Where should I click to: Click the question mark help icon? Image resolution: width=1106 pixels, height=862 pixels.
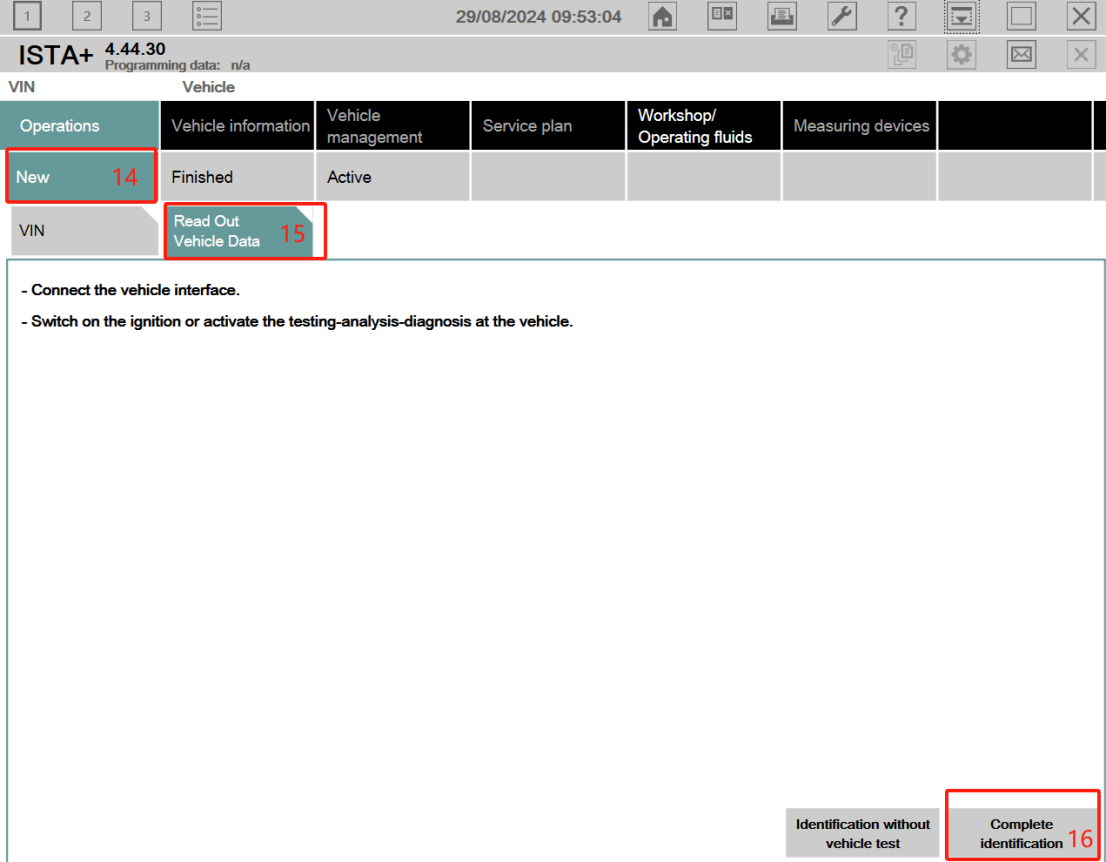[901, 16]
